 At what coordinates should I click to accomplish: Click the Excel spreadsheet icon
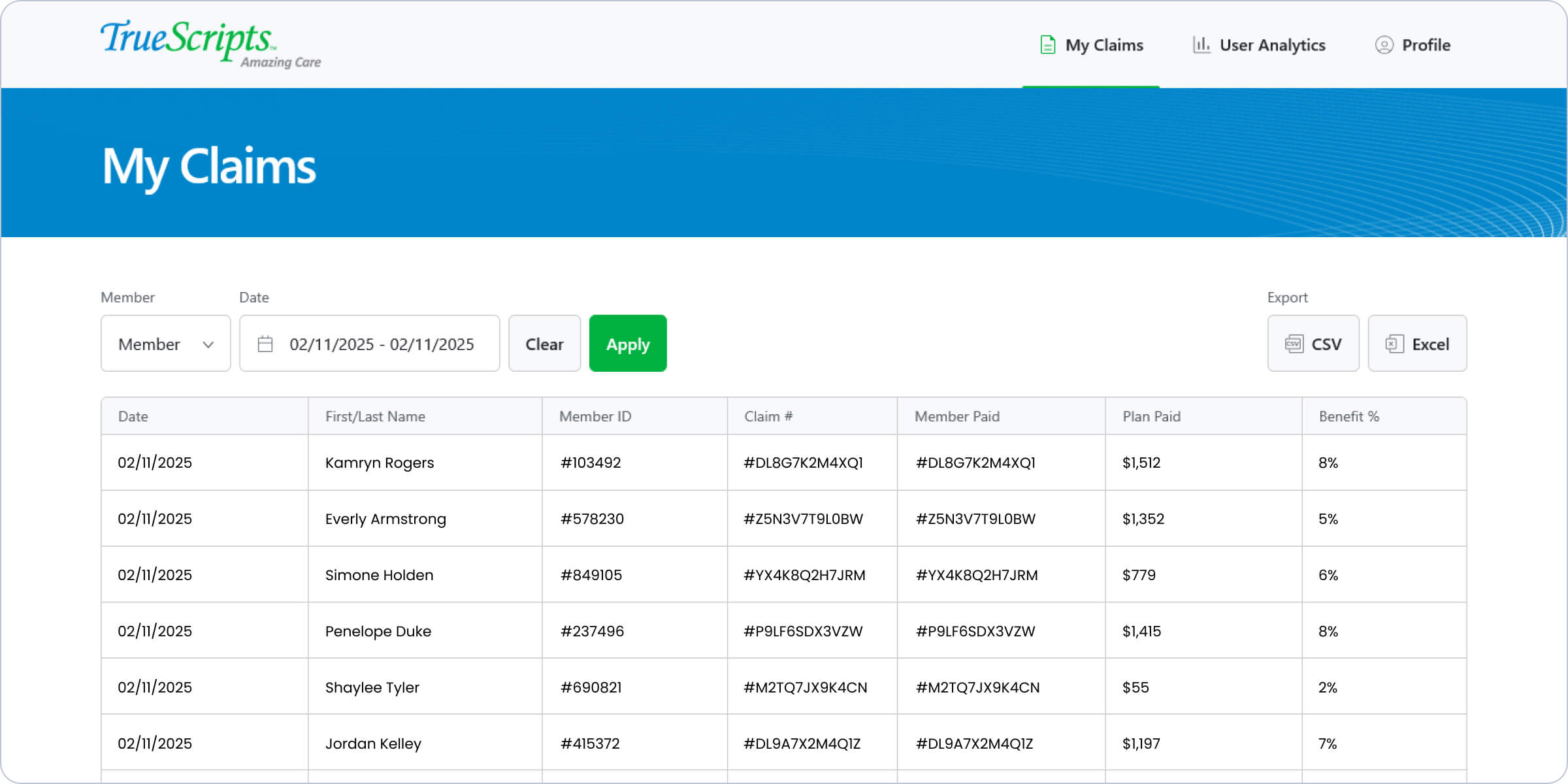(x=1394, y=344)
